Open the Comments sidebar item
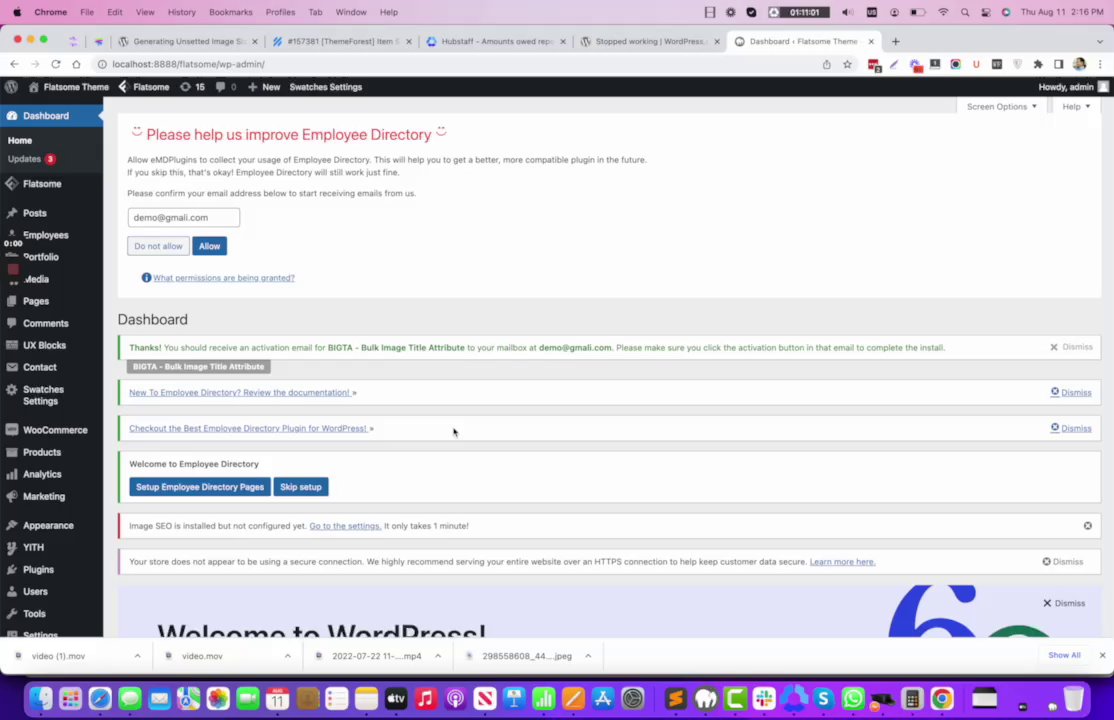The width and height of the screenshot is (1114, 720). [x=45, y=323]
